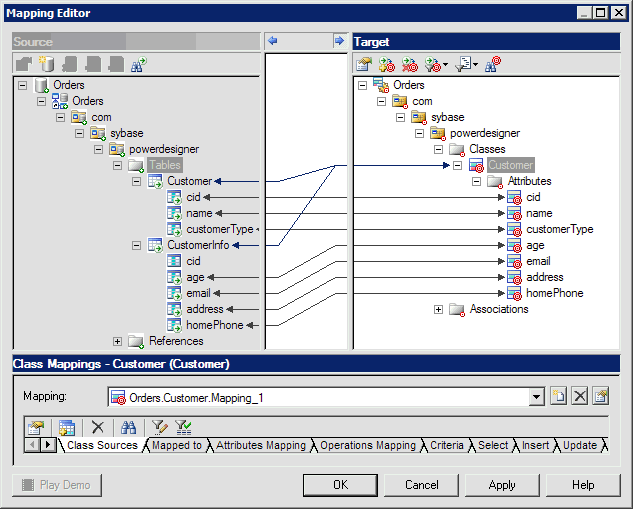This screenshot has height=509, width=633.
Task: Select the address column in Source tree
Action: click(205, 309)
